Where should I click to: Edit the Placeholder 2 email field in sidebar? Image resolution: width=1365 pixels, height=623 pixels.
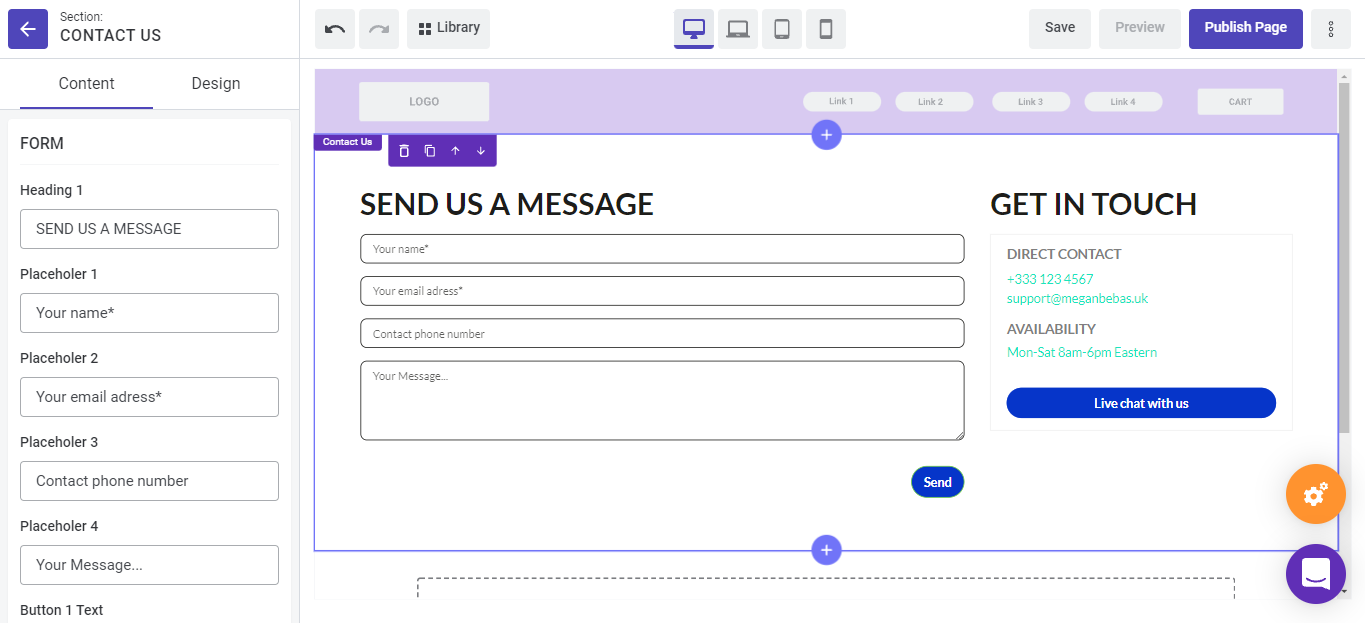point(149,397)
